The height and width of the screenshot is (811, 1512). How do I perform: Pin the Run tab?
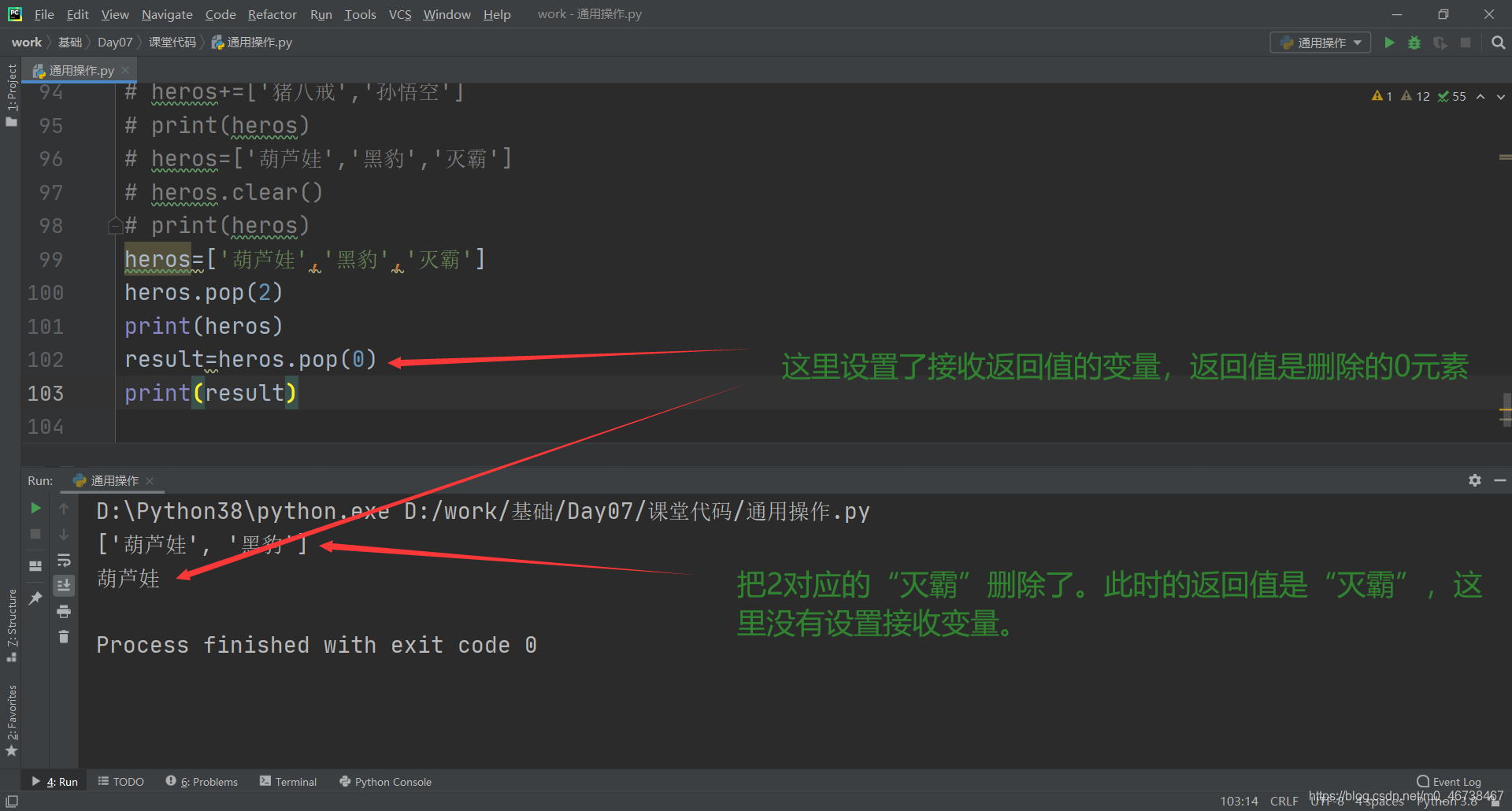pos(35,598)
